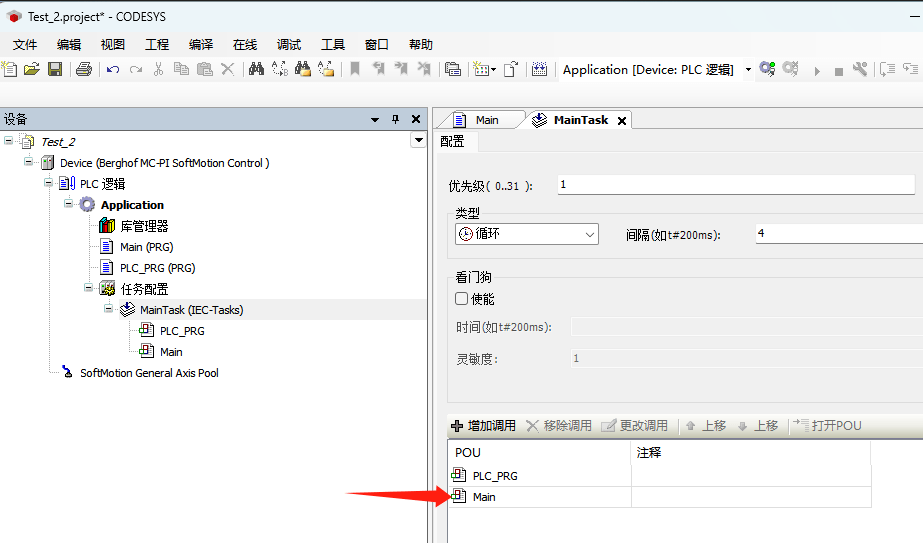
Task: Switch to the Main editor tab
Action: (486, 120)
